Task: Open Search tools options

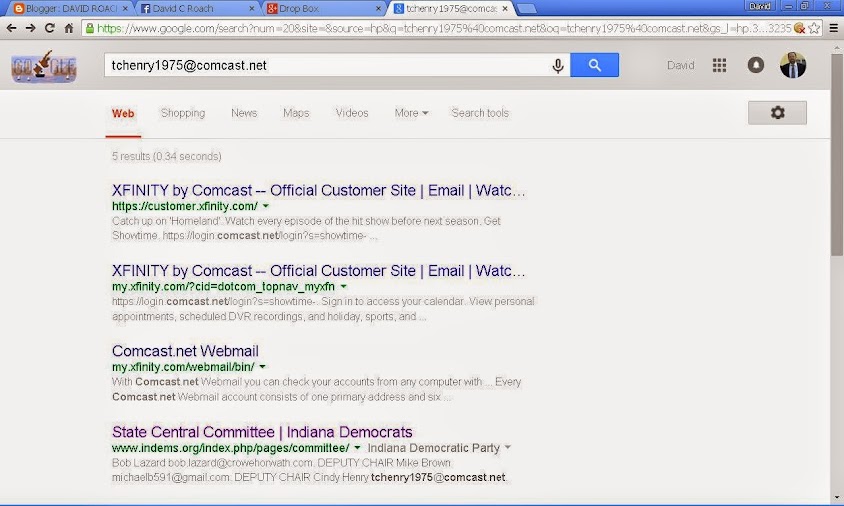Action: 480,113
